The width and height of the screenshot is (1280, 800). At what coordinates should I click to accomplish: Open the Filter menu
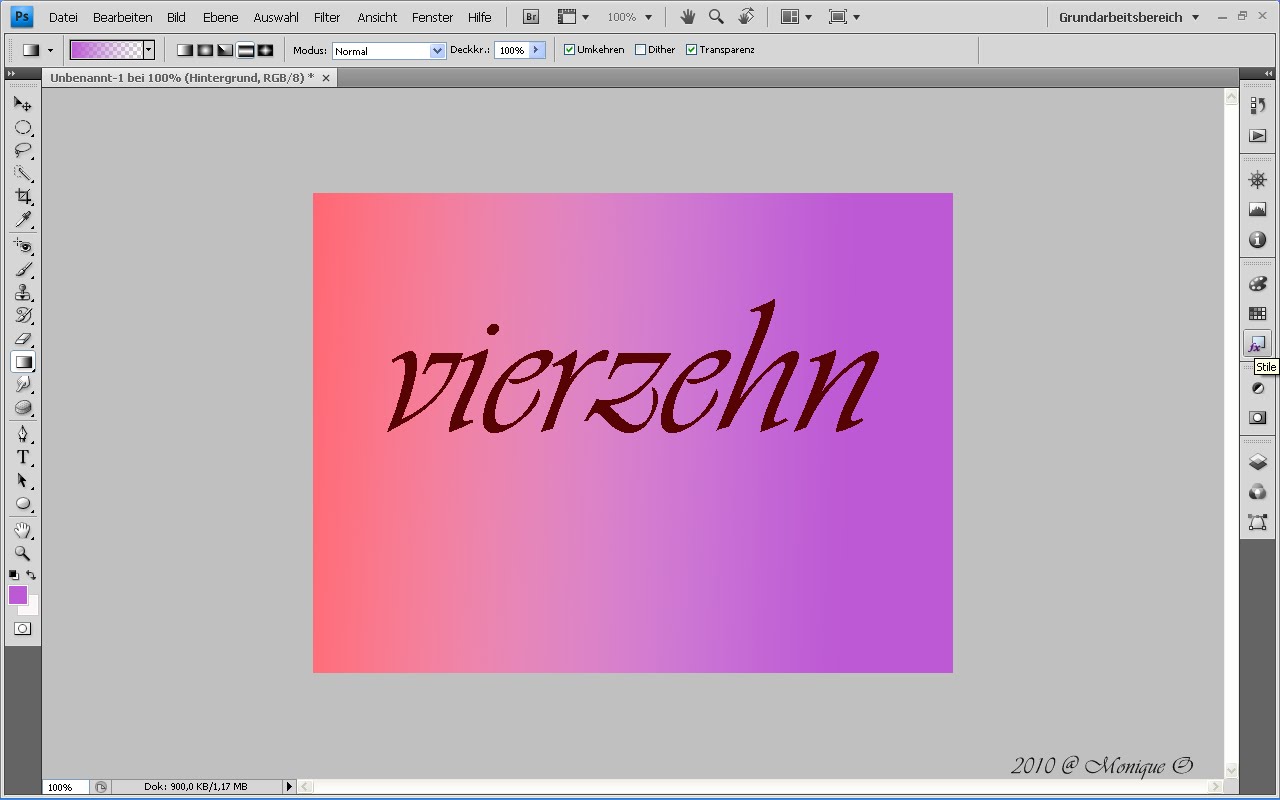(327, 17)
